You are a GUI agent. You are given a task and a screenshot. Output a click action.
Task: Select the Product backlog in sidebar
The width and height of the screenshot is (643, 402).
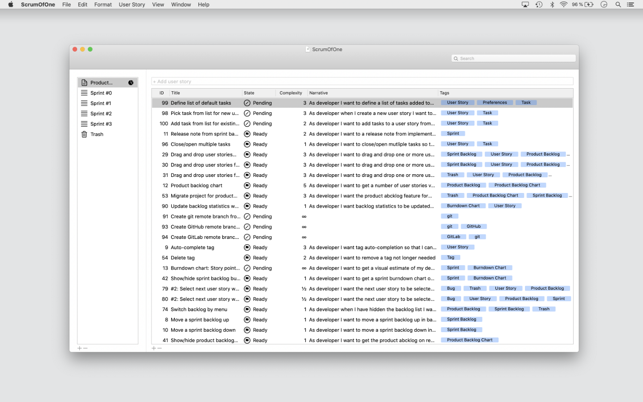(x=107, y=82)
